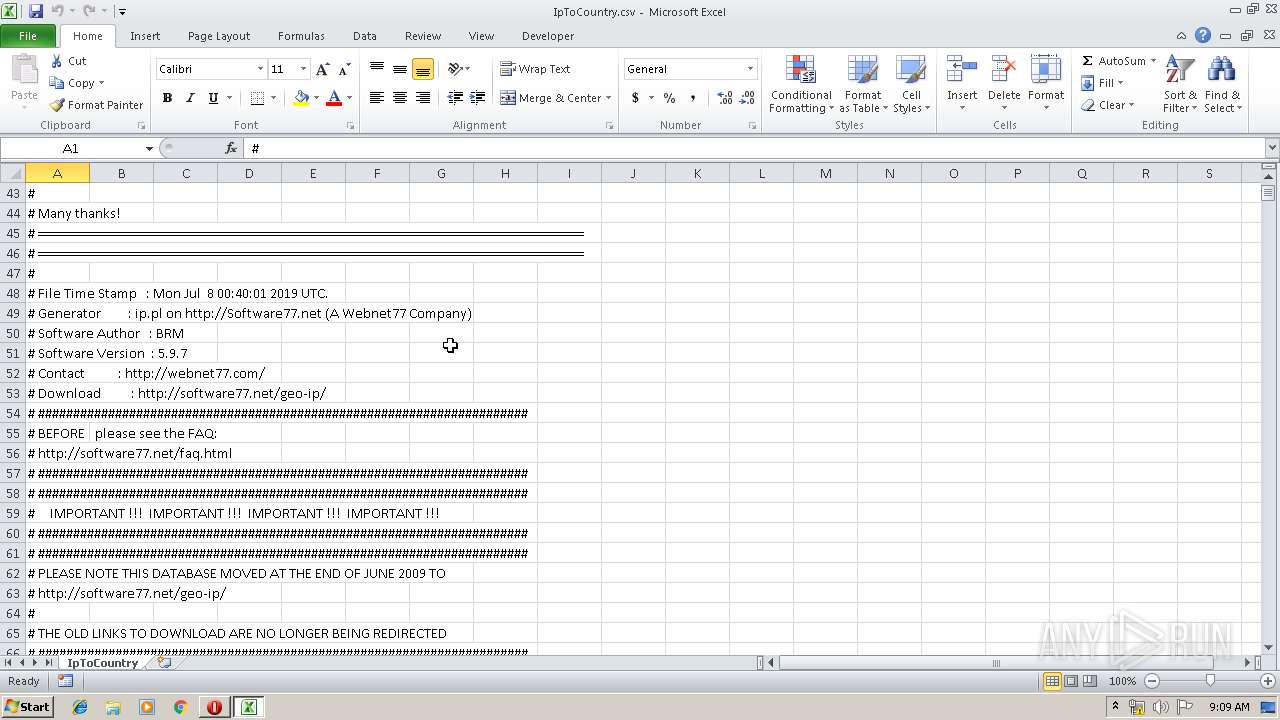
Task: Apply Comma Style format
Action: tap(692, 98)
